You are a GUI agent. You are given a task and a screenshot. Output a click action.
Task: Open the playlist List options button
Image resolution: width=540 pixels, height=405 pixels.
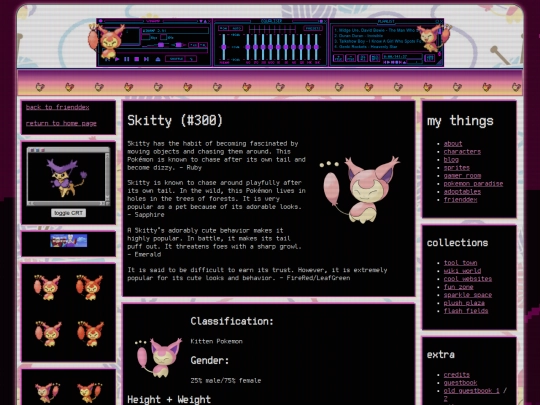430,58
